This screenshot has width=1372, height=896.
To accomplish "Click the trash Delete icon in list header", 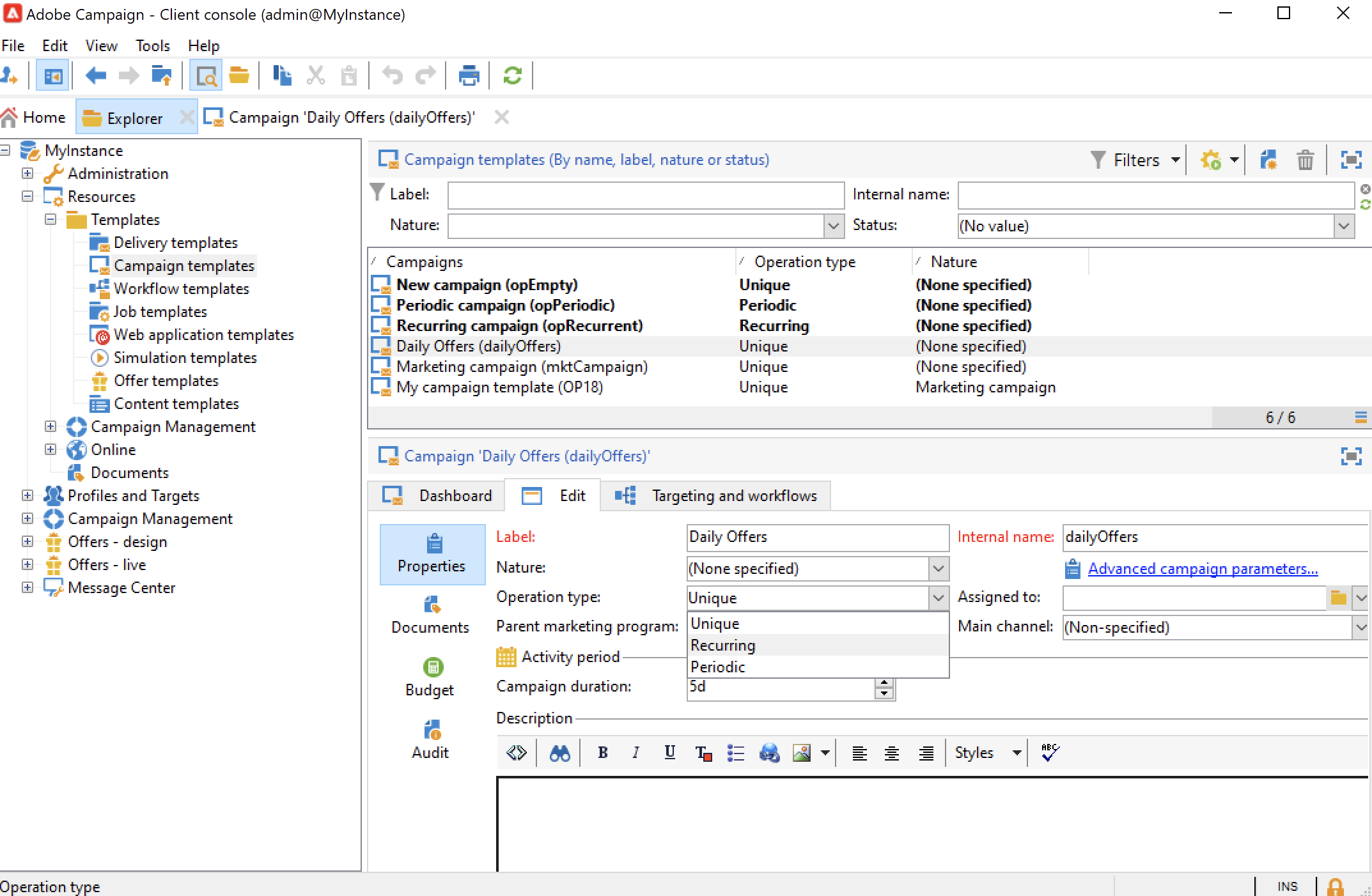I will tap(1305, 160).
